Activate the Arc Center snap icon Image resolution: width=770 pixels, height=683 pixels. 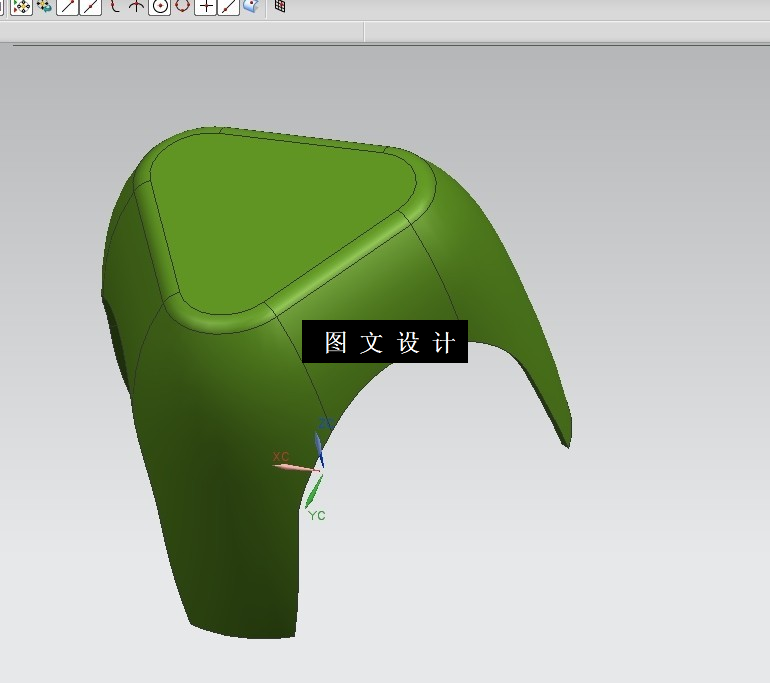pyautogui.click(x=160, y=6)
